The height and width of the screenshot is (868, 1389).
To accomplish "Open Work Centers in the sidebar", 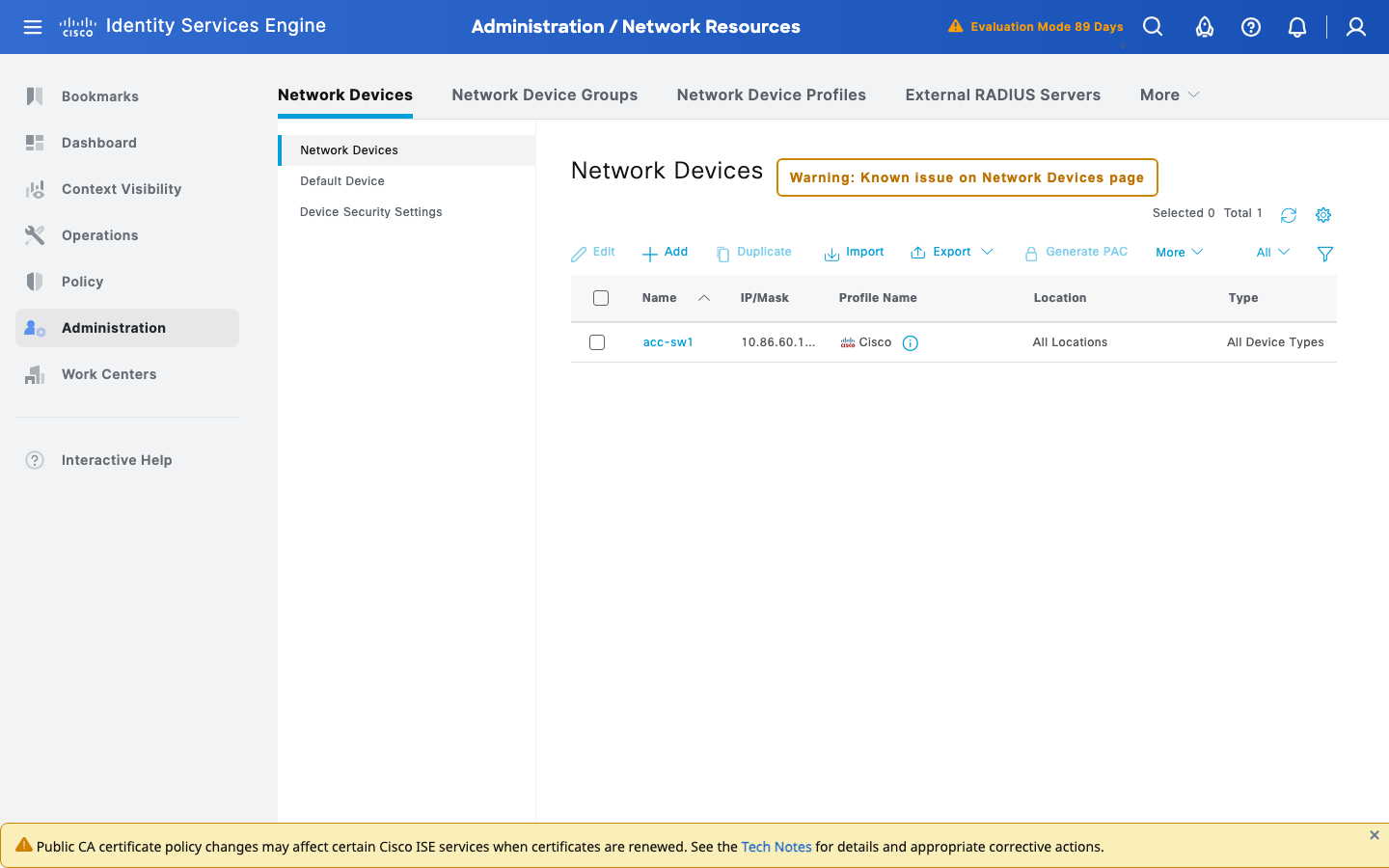I will [x=127, y=374].
